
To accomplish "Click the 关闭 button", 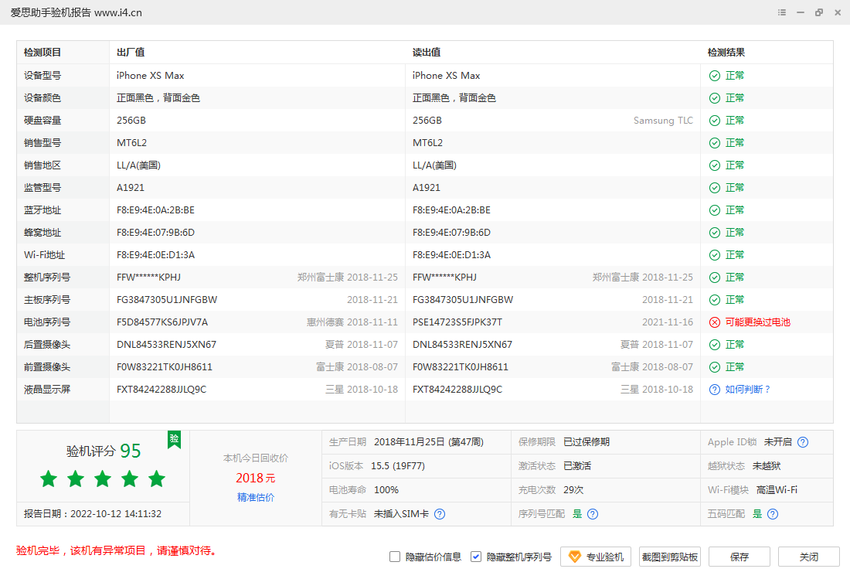I will [809, 557].
